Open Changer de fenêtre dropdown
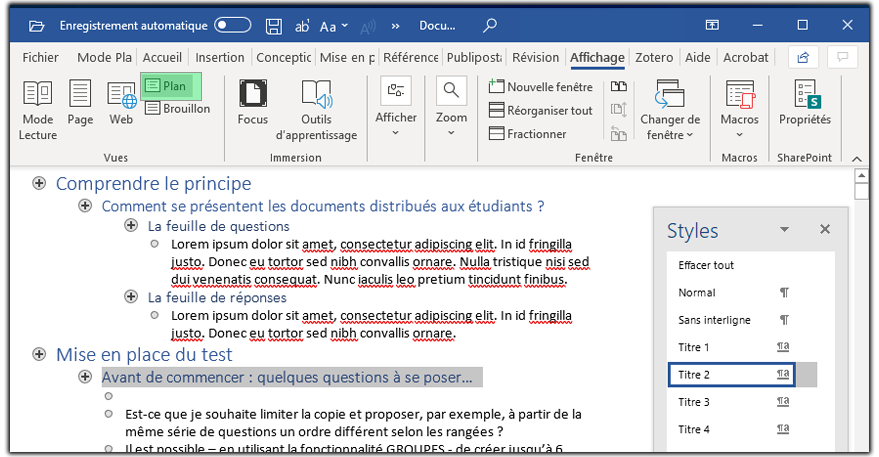This screenshot has width=879, height=457. click(670, 110)
